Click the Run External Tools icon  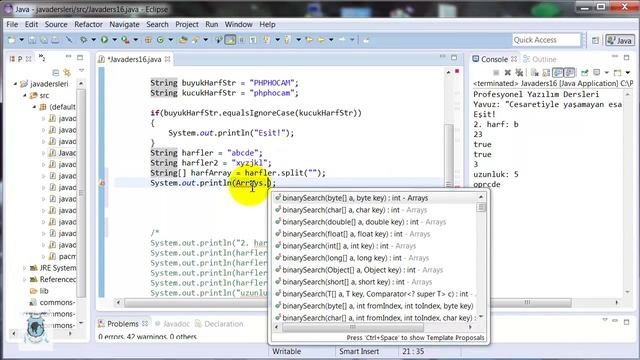[x=125, y=40]
